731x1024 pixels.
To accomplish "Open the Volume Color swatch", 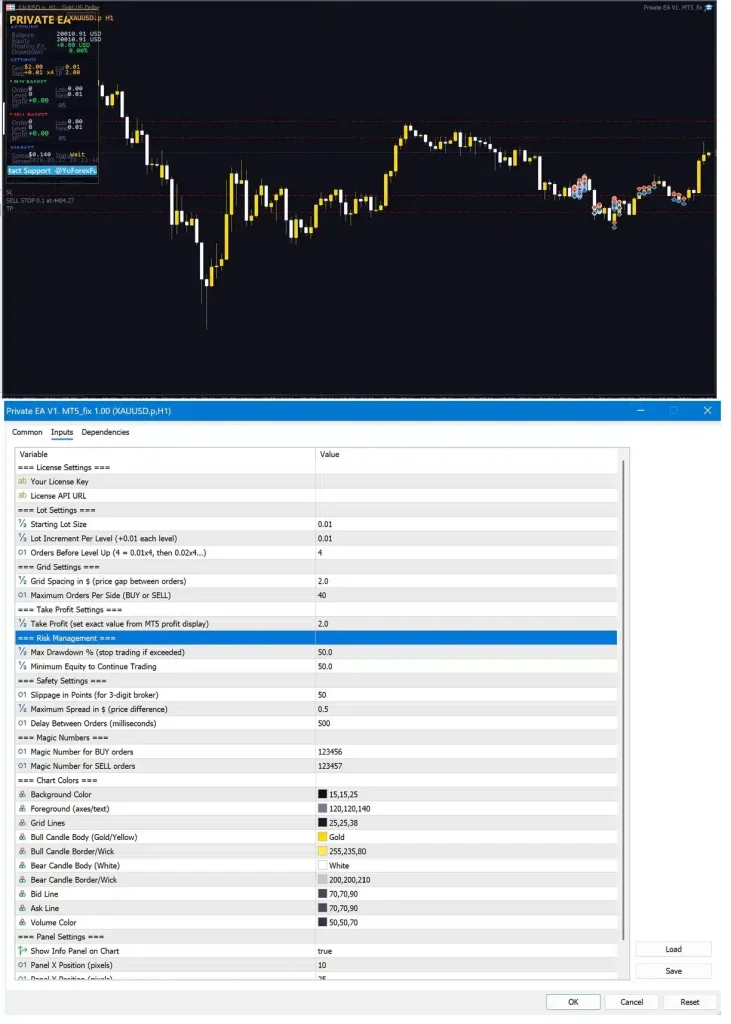I will pos(322,923).
